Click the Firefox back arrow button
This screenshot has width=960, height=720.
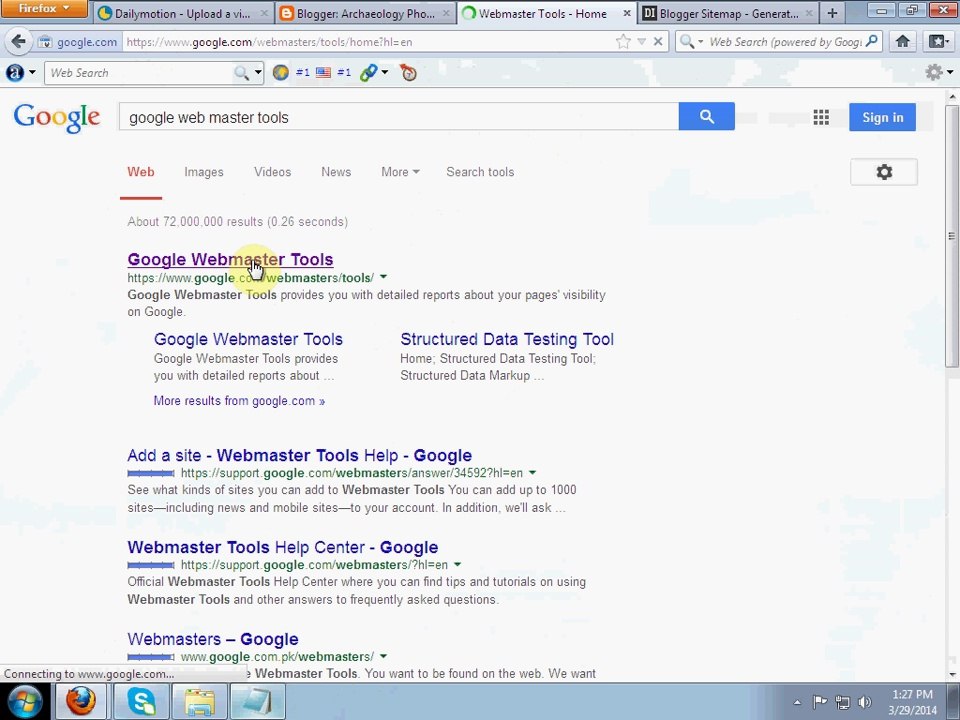coord(18,42)
